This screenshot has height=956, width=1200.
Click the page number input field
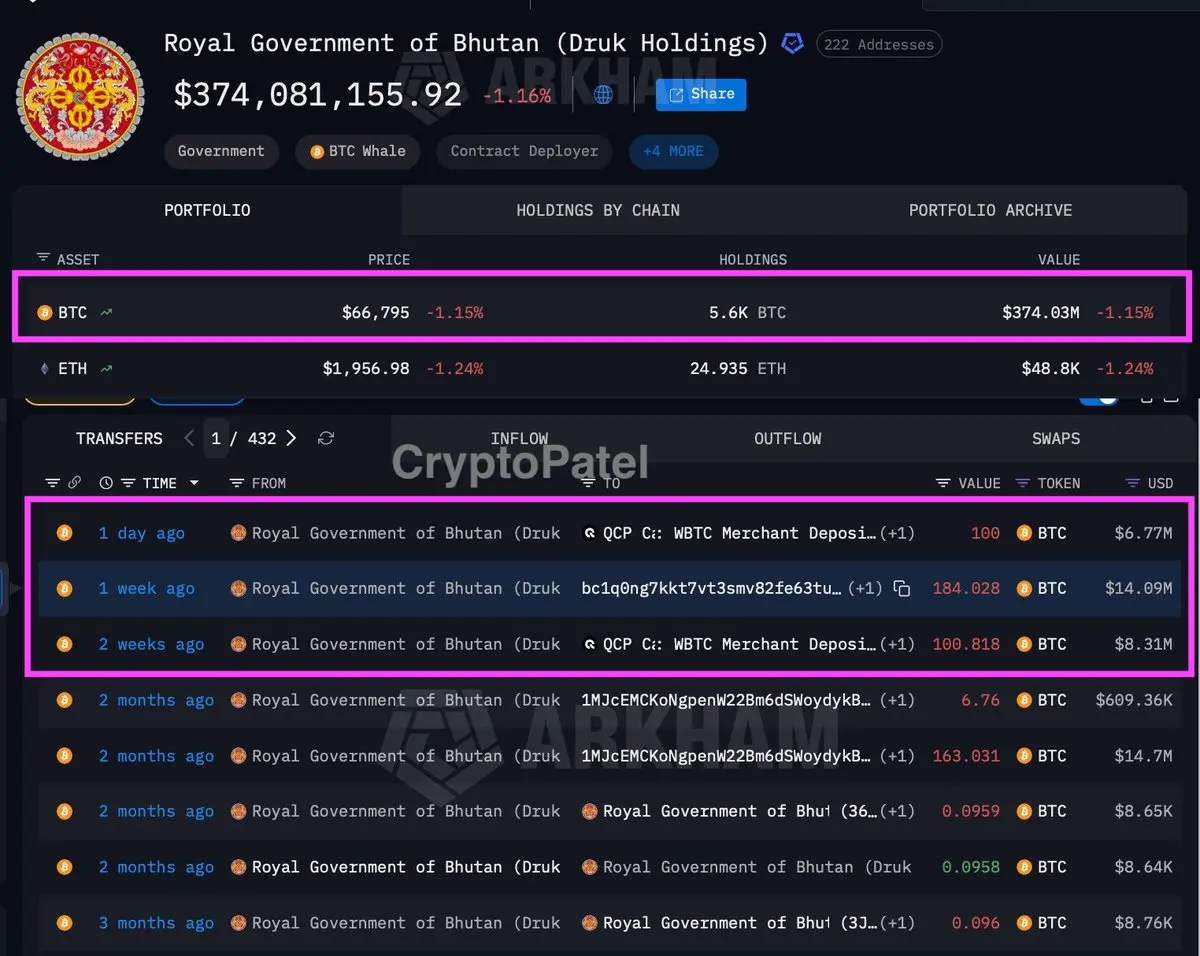pos(215,438)
